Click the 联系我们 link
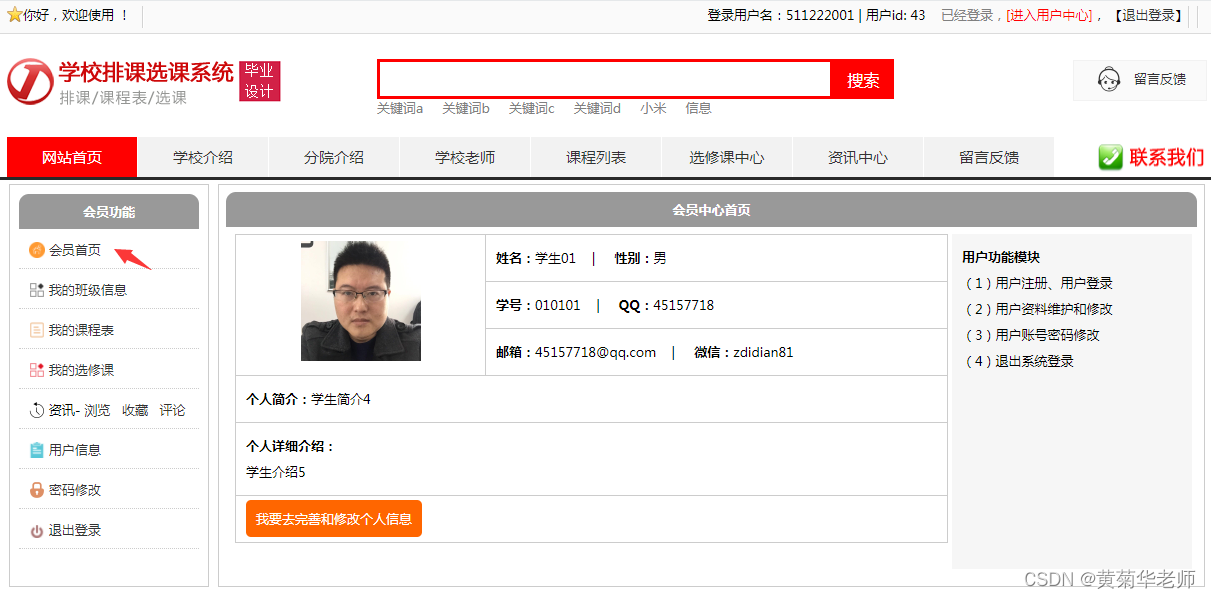The width and height of the screenshot is (1211, 599). [1166, 157]
